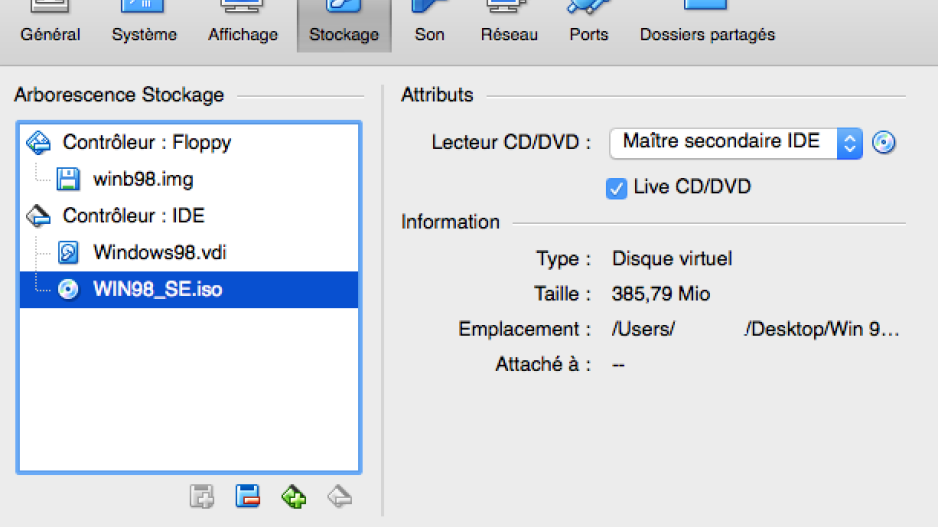
Task: Click the Emplacement path text
Action: point(755,329)
